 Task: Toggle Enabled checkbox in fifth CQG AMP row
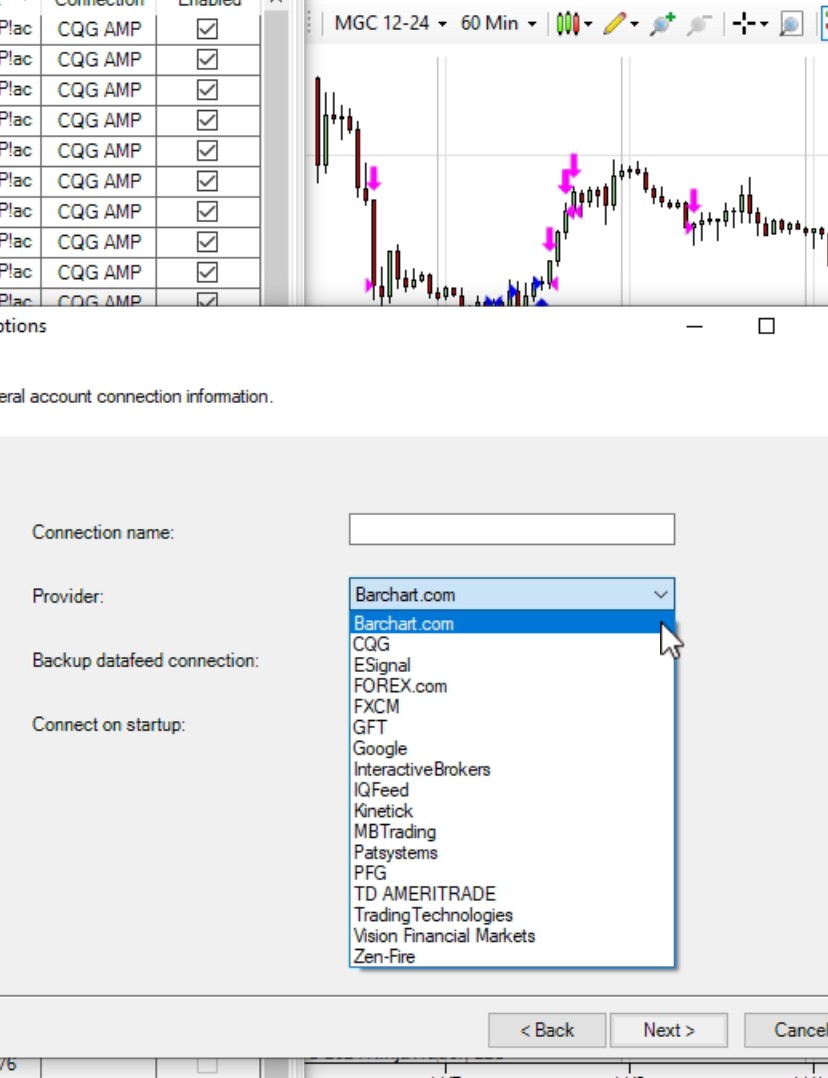point(207,150)
